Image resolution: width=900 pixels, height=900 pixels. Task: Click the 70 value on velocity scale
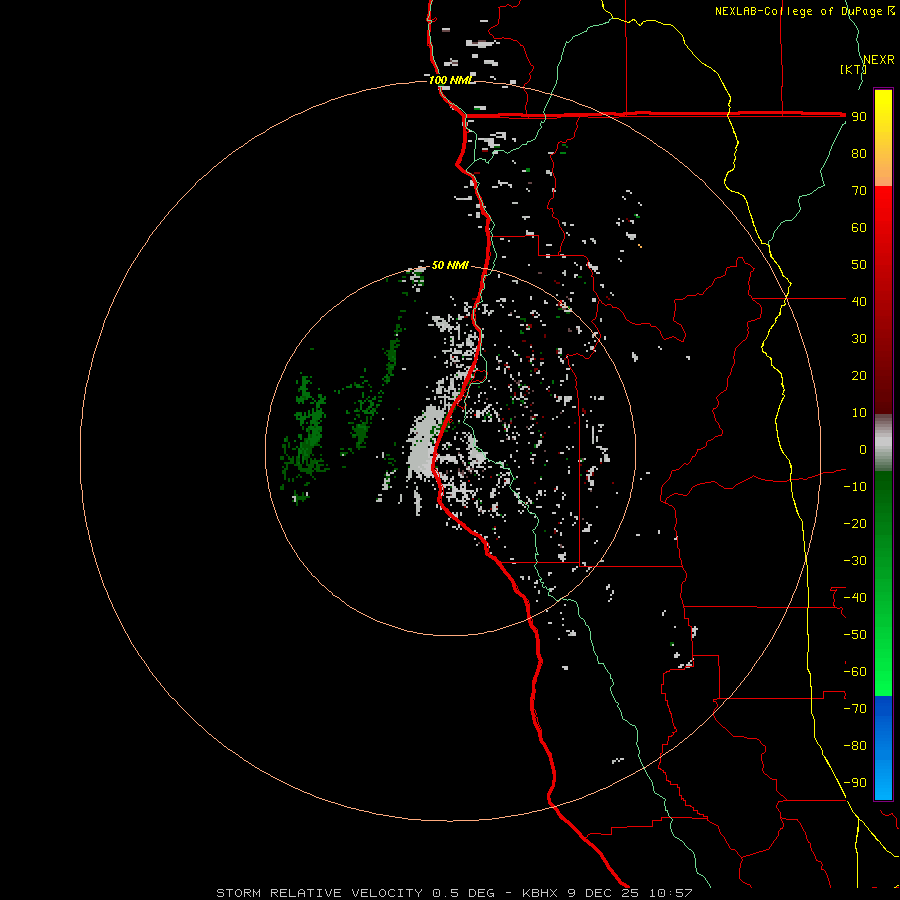tap(859, 191)
